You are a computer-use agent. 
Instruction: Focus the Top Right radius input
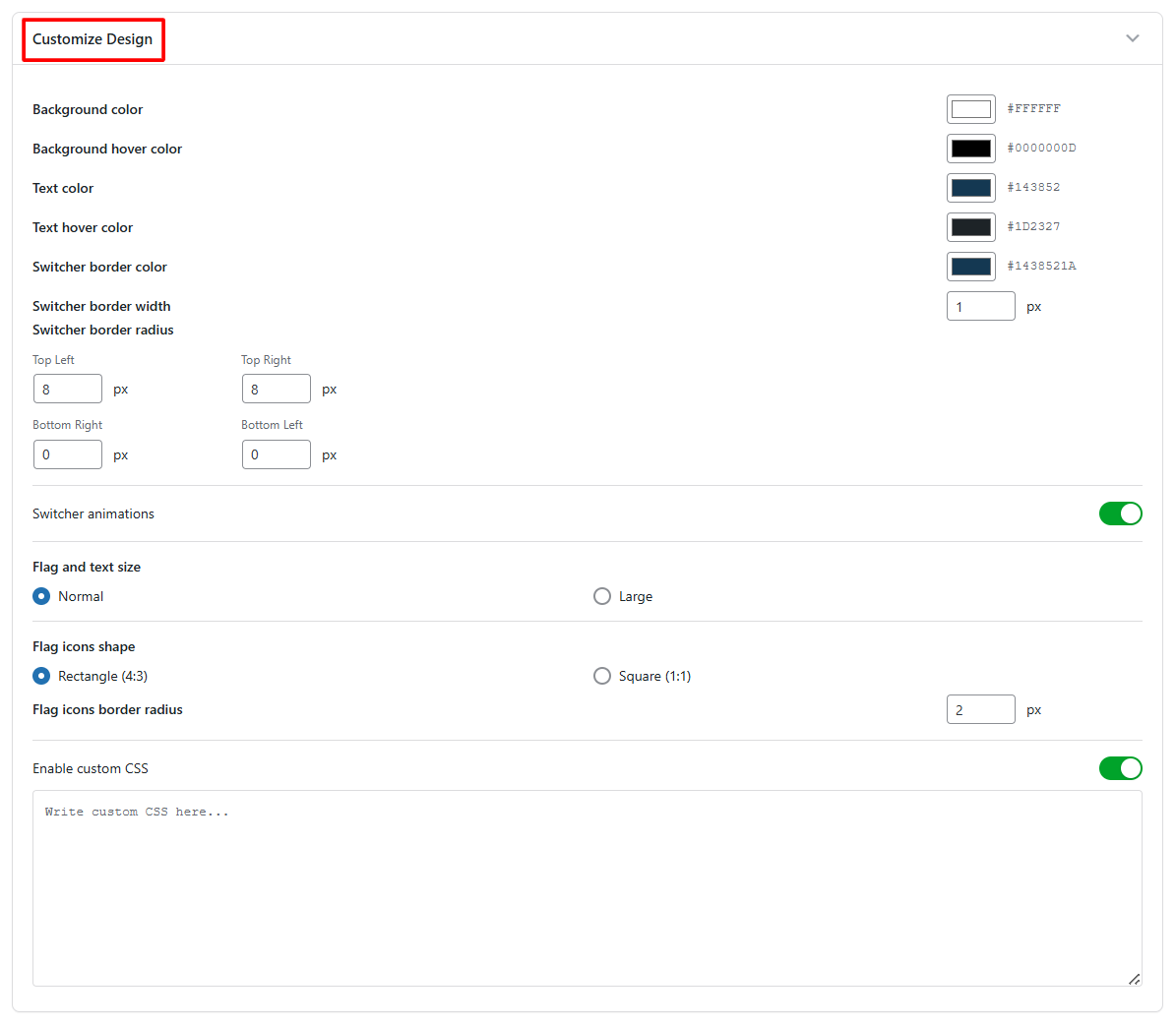click(x=277, y=390)
